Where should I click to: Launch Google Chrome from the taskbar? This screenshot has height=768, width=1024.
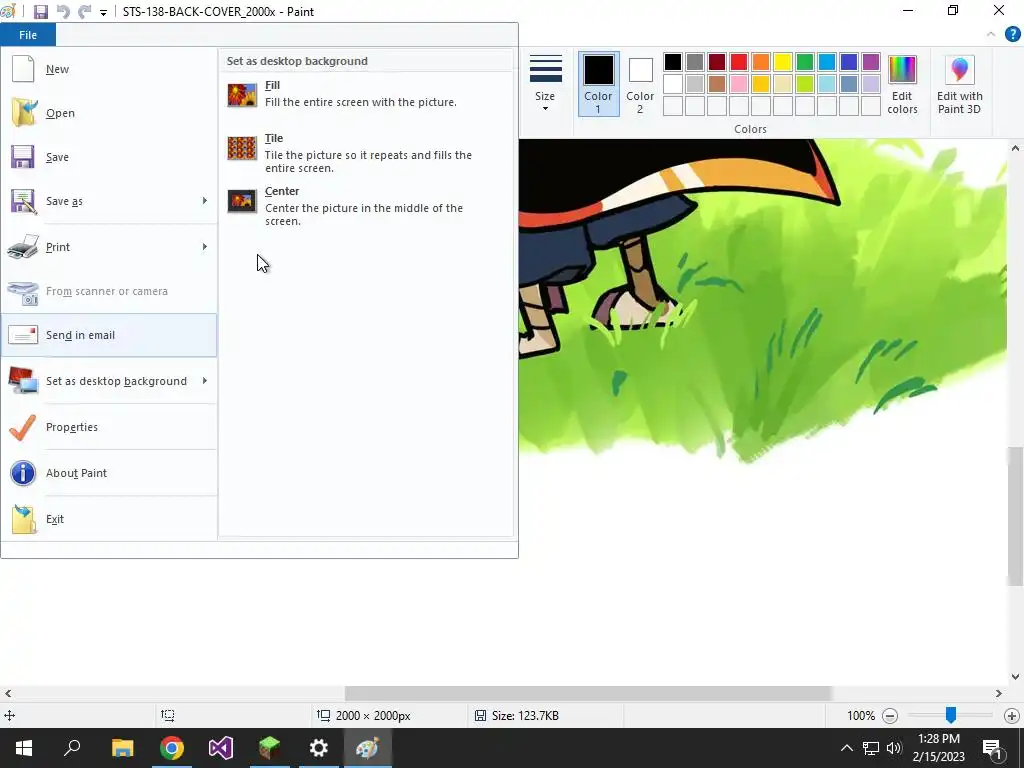coord(172,748)
